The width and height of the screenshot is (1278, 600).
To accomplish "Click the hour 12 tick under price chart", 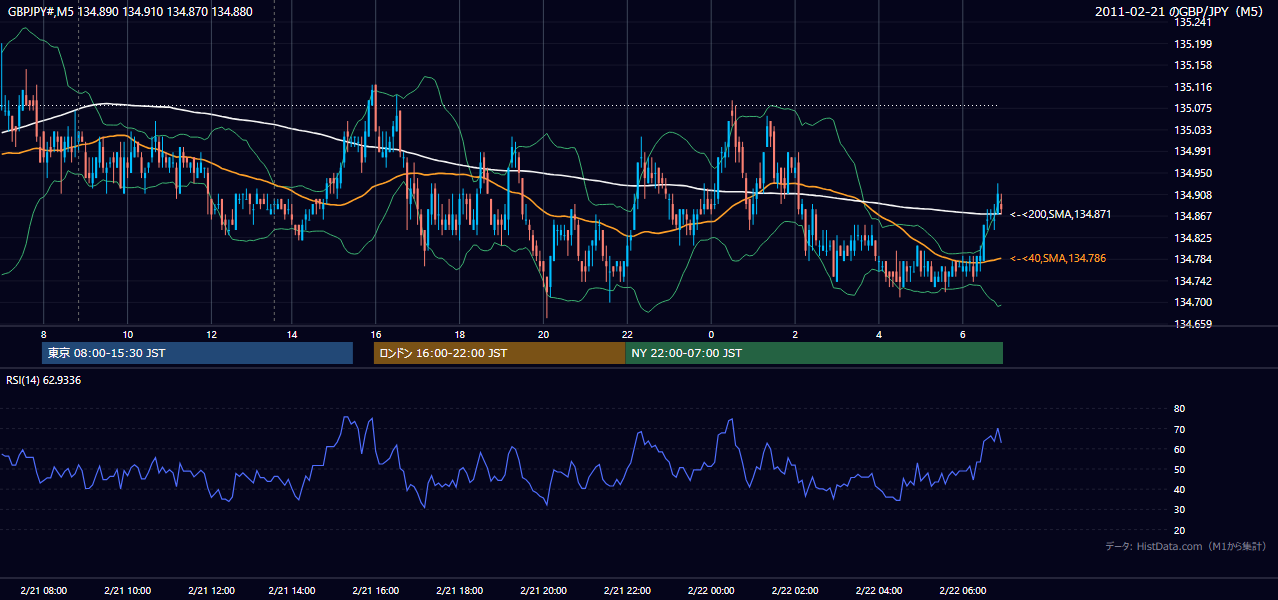I will (x=210, y=334).
